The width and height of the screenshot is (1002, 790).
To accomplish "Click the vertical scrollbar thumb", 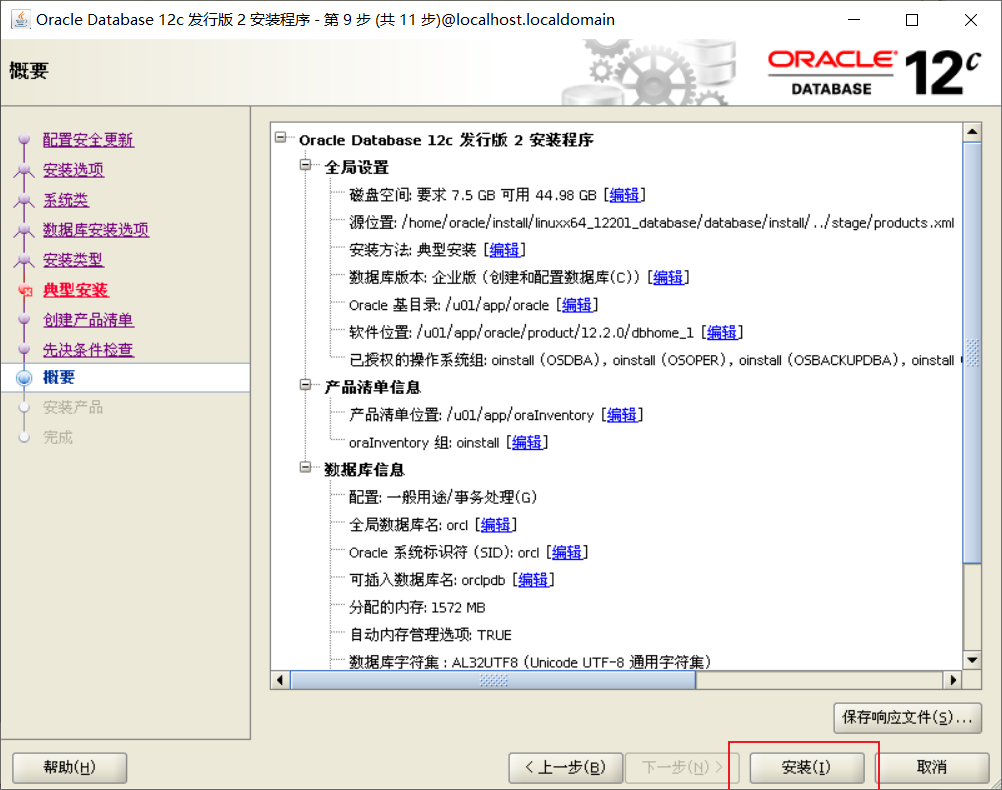I will (x=972, y=353).
